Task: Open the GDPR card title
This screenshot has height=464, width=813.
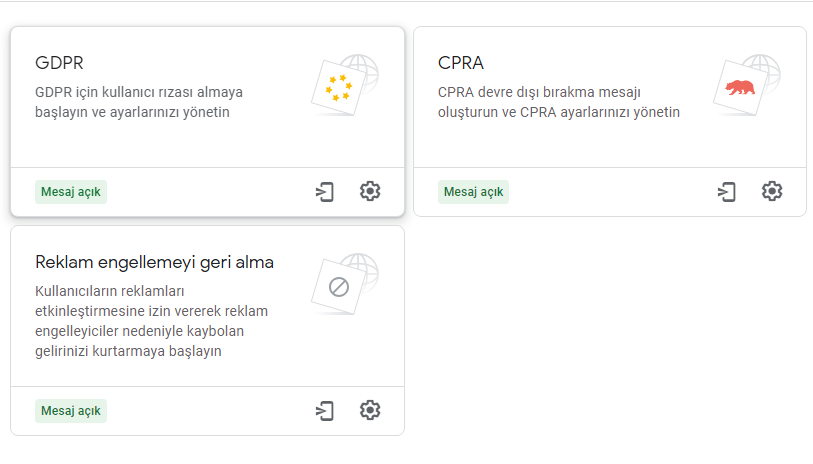Action: 59,63
